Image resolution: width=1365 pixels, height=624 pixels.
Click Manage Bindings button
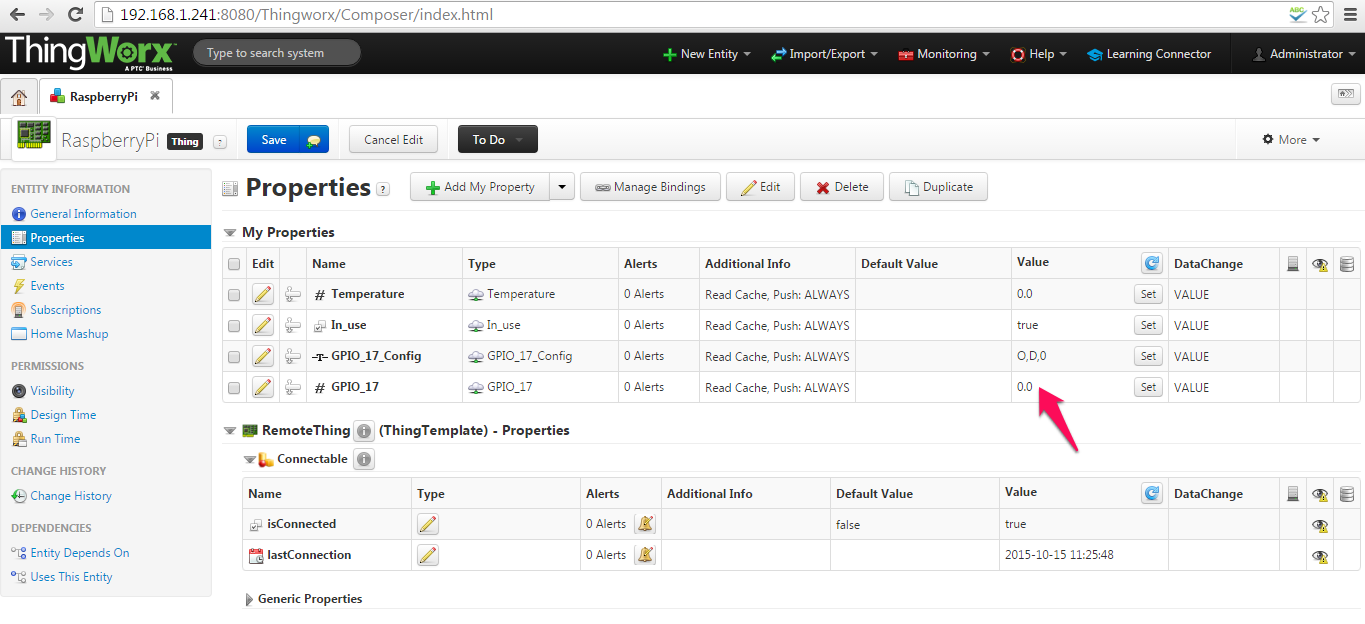650,187
